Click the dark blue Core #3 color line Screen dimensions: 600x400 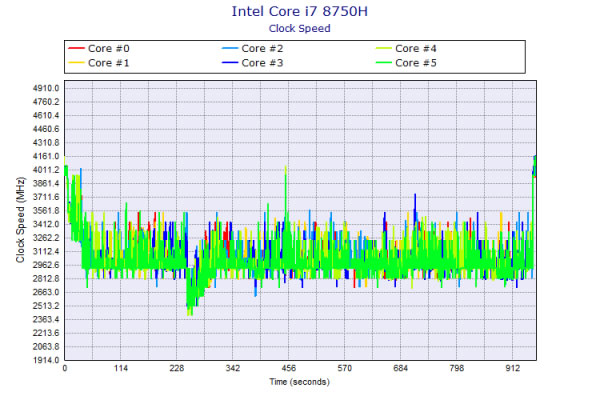pyautogui.click(x=230, y=62)
